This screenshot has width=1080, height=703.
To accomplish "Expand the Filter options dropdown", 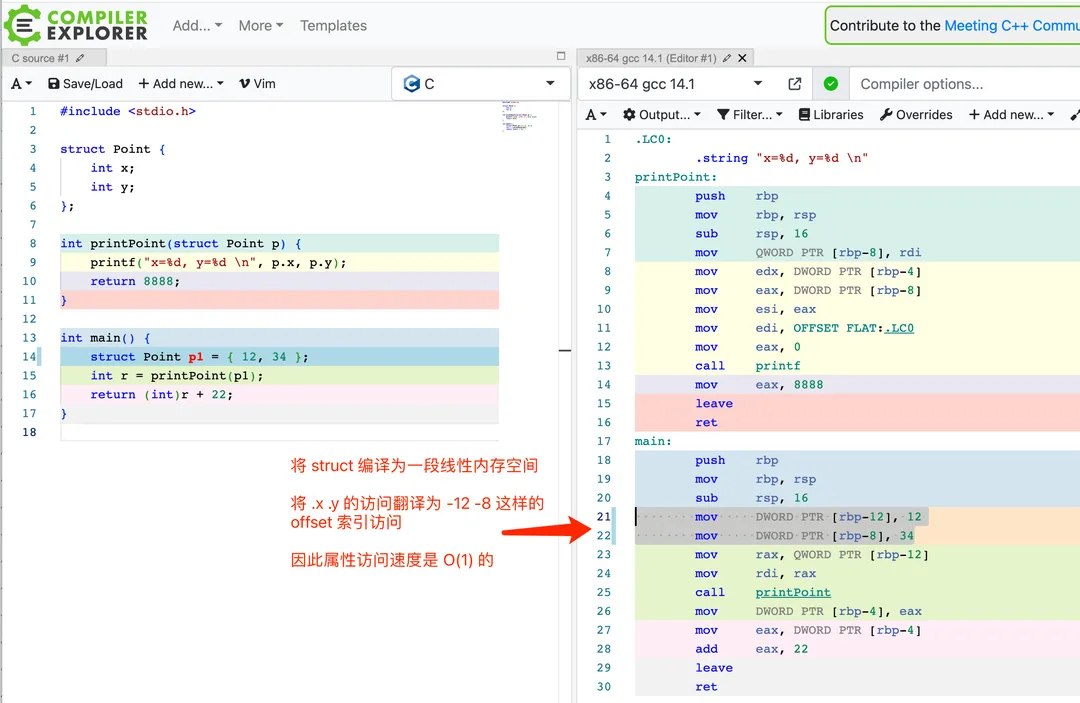I will click(750, 115).
